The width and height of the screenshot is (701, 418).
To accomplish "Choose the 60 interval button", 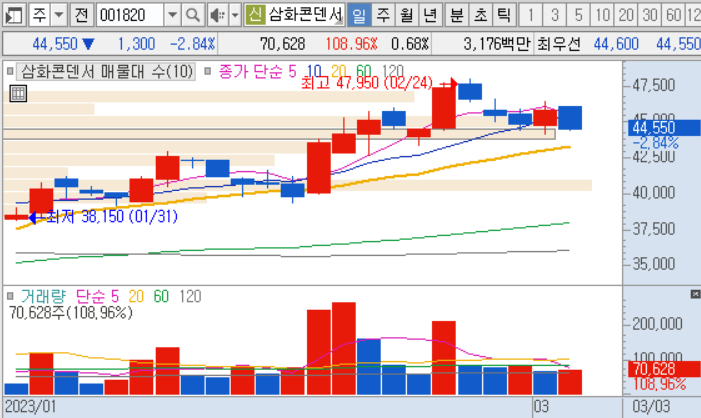I will click(673, 15).
